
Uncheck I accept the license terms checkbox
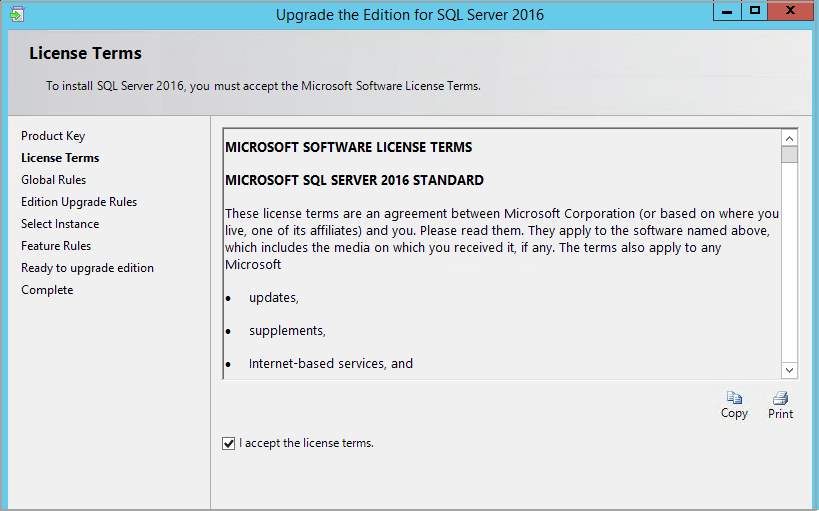[228, 444]
